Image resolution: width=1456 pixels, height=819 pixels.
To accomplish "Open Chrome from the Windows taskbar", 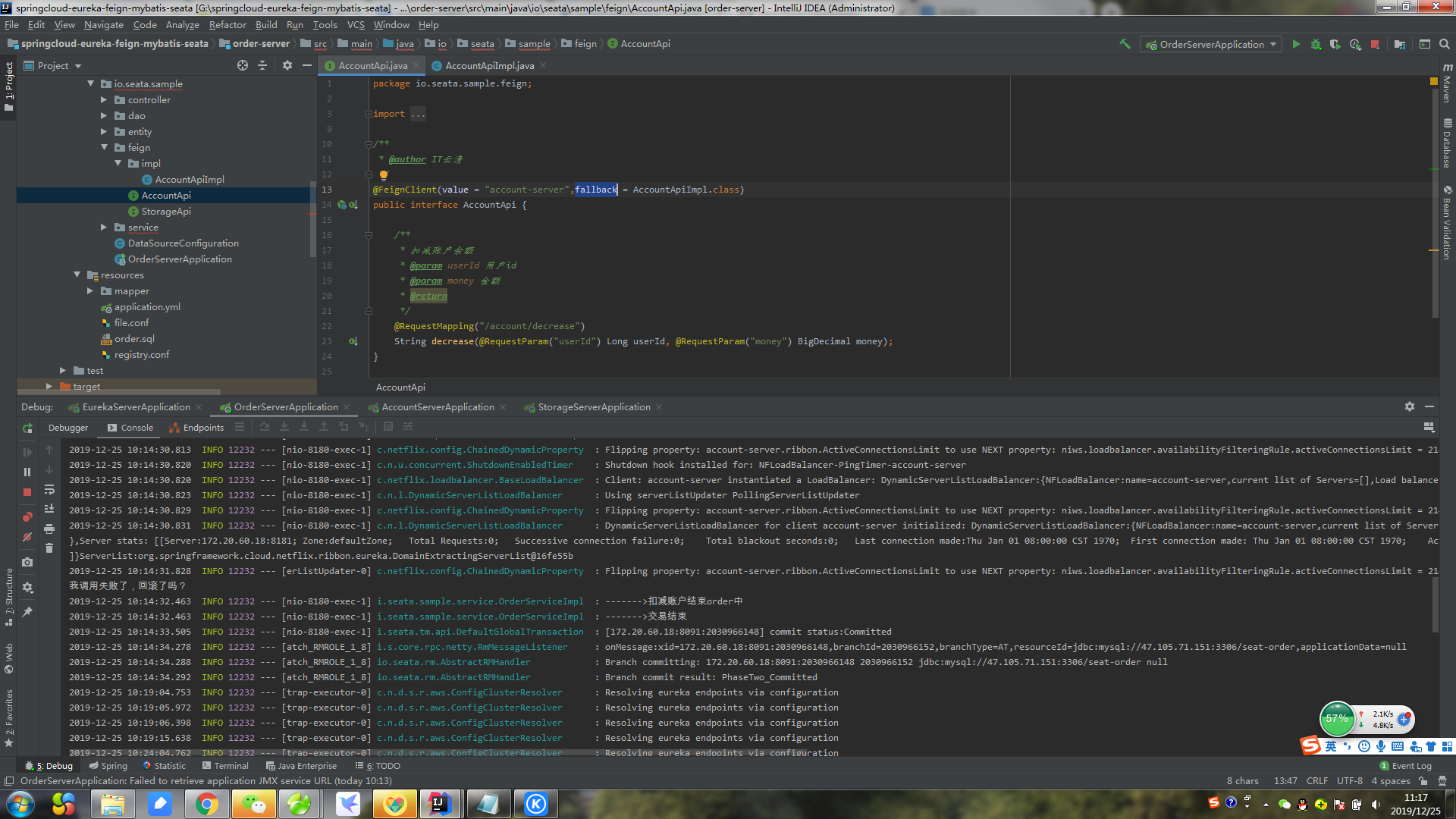I will tap(206, 804).
